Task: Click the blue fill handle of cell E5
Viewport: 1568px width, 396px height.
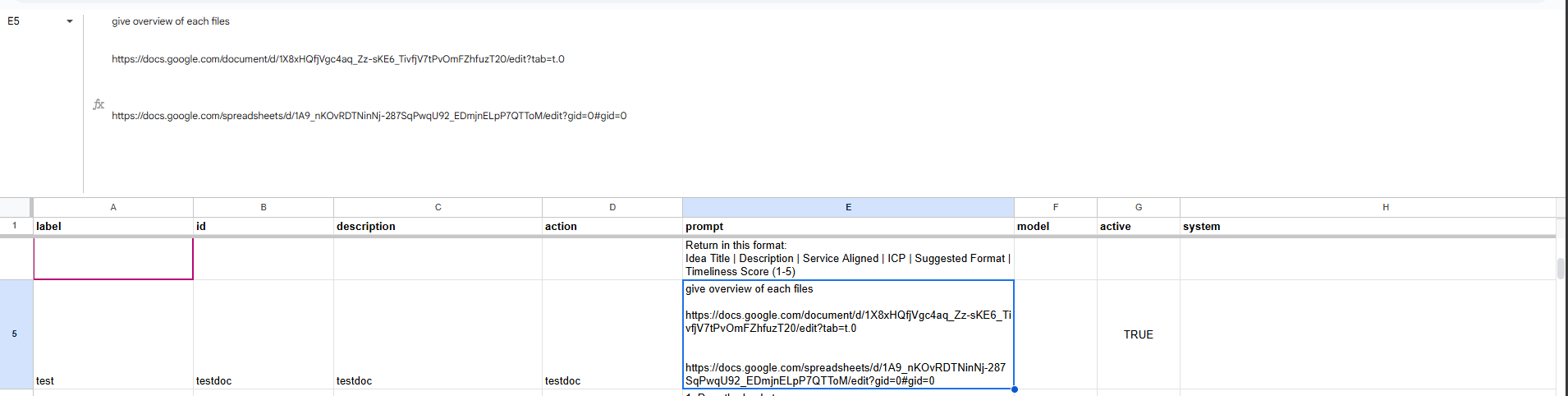Action: click(1015, 389)
